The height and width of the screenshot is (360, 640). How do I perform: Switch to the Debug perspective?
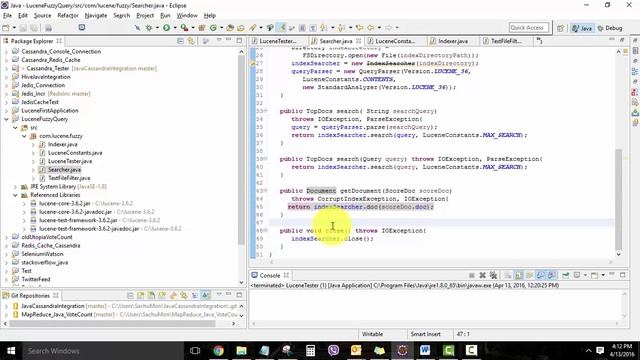(x=610, y=28)
